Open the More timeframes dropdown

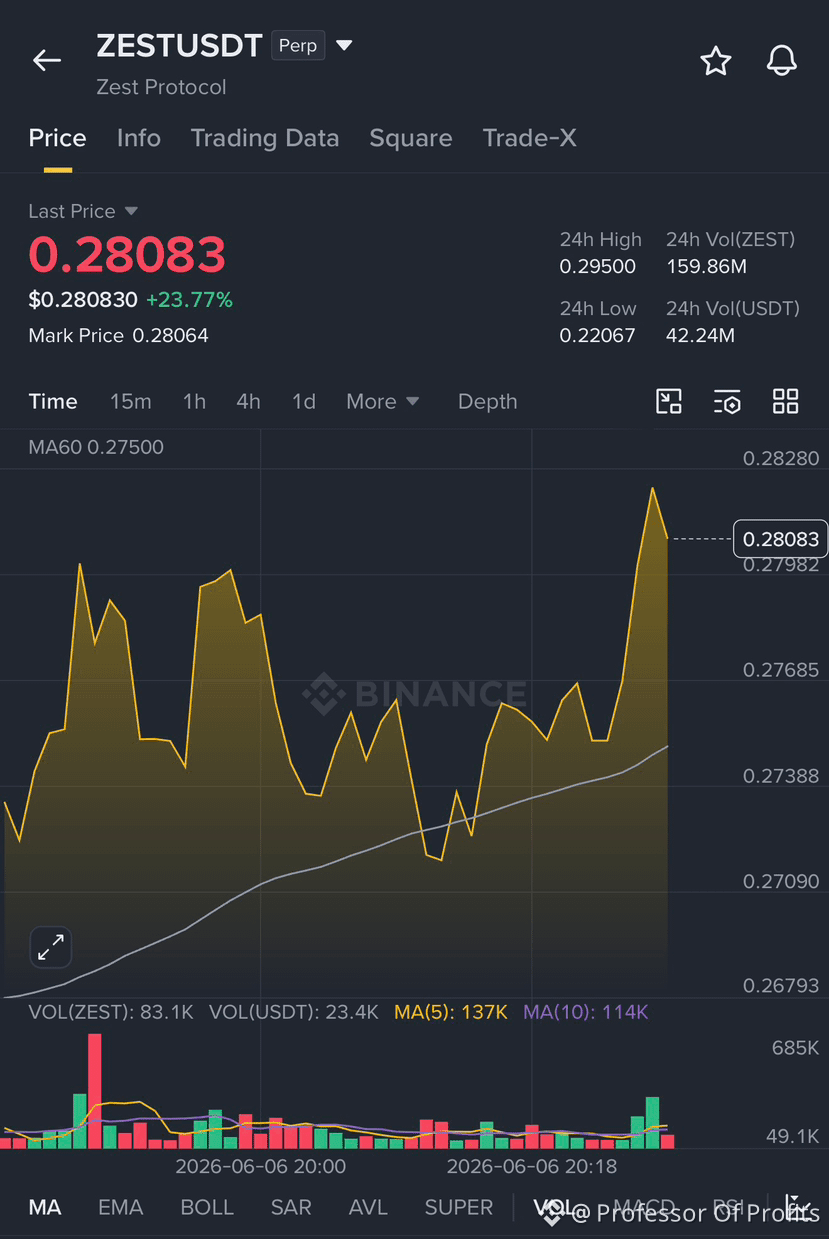pos(383,401)
